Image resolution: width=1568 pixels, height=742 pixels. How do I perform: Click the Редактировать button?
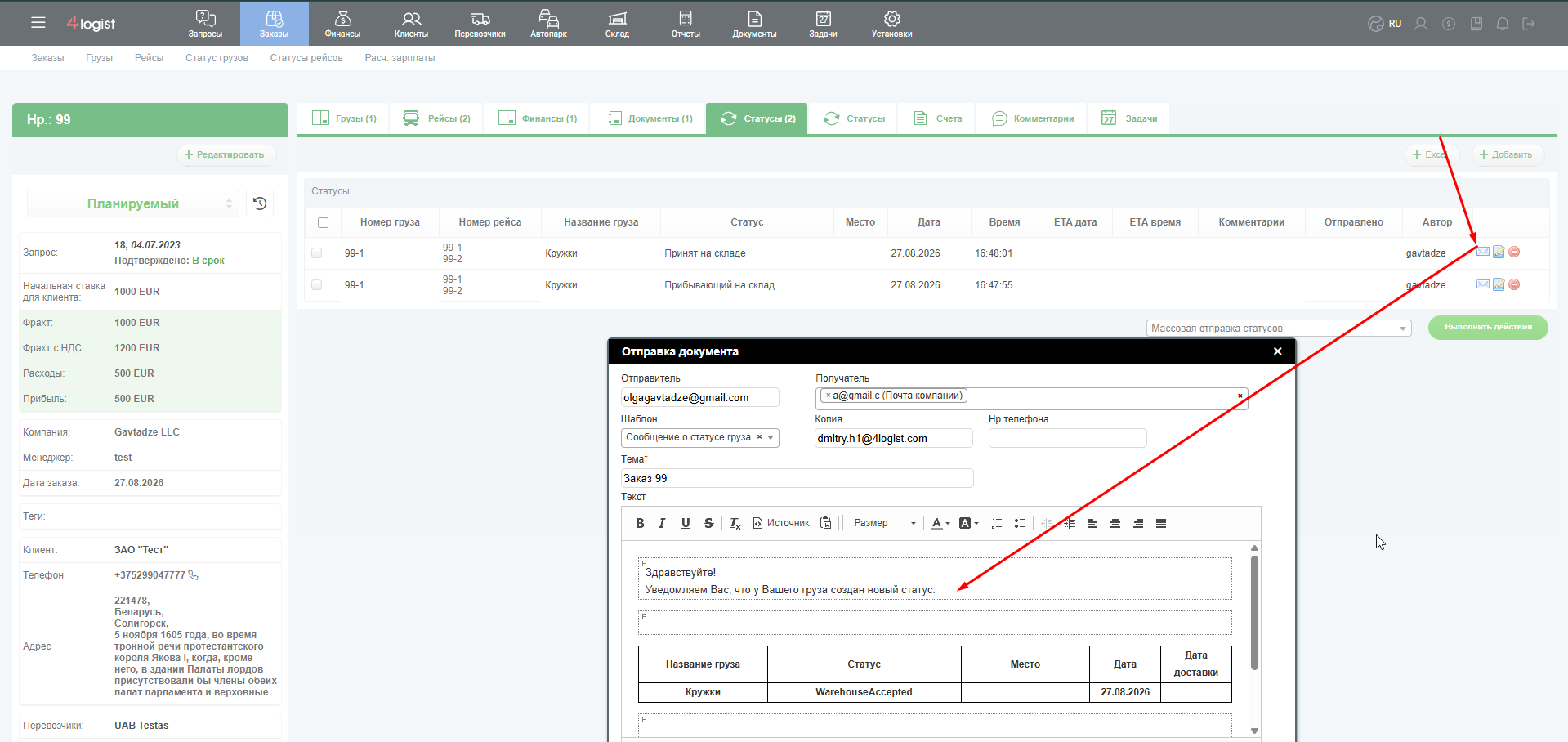tap(225, 154)
